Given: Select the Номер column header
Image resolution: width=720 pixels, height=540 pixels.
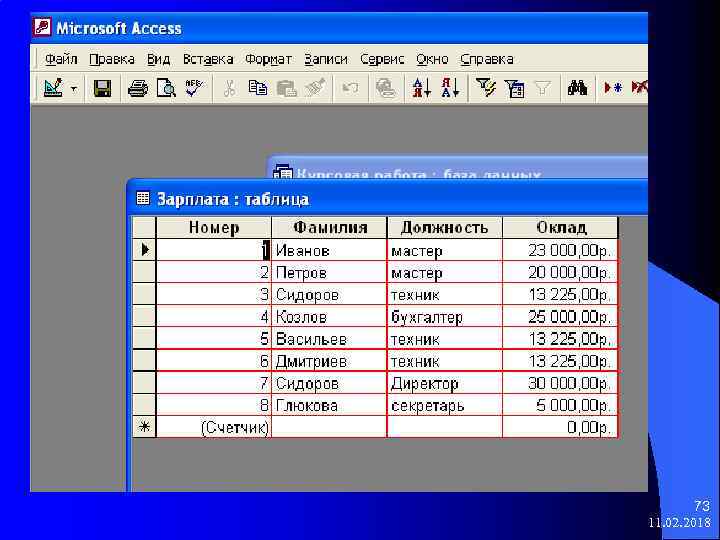Looking at the screenshot, I should click(214, 227).
